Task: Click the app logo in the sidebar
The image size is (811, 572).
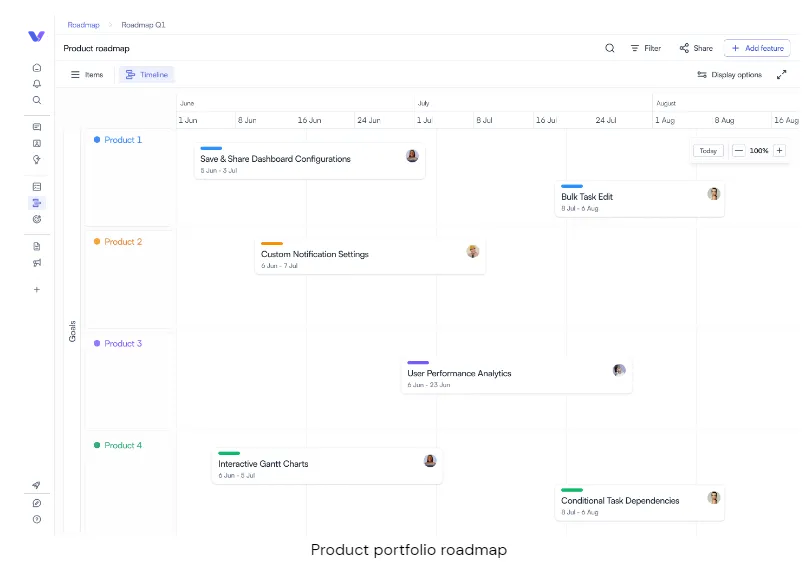Action: 36,36
